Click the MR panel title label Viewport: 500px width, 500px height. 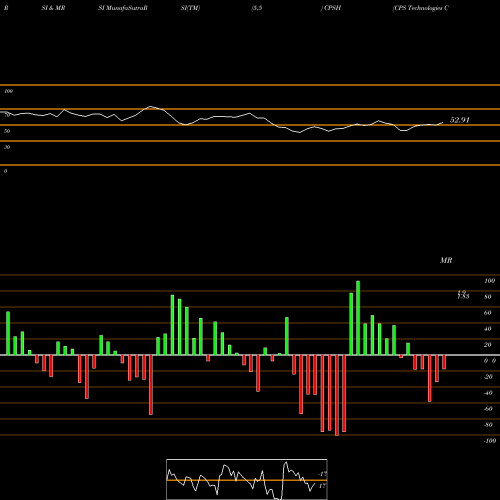tap(446, 260)
